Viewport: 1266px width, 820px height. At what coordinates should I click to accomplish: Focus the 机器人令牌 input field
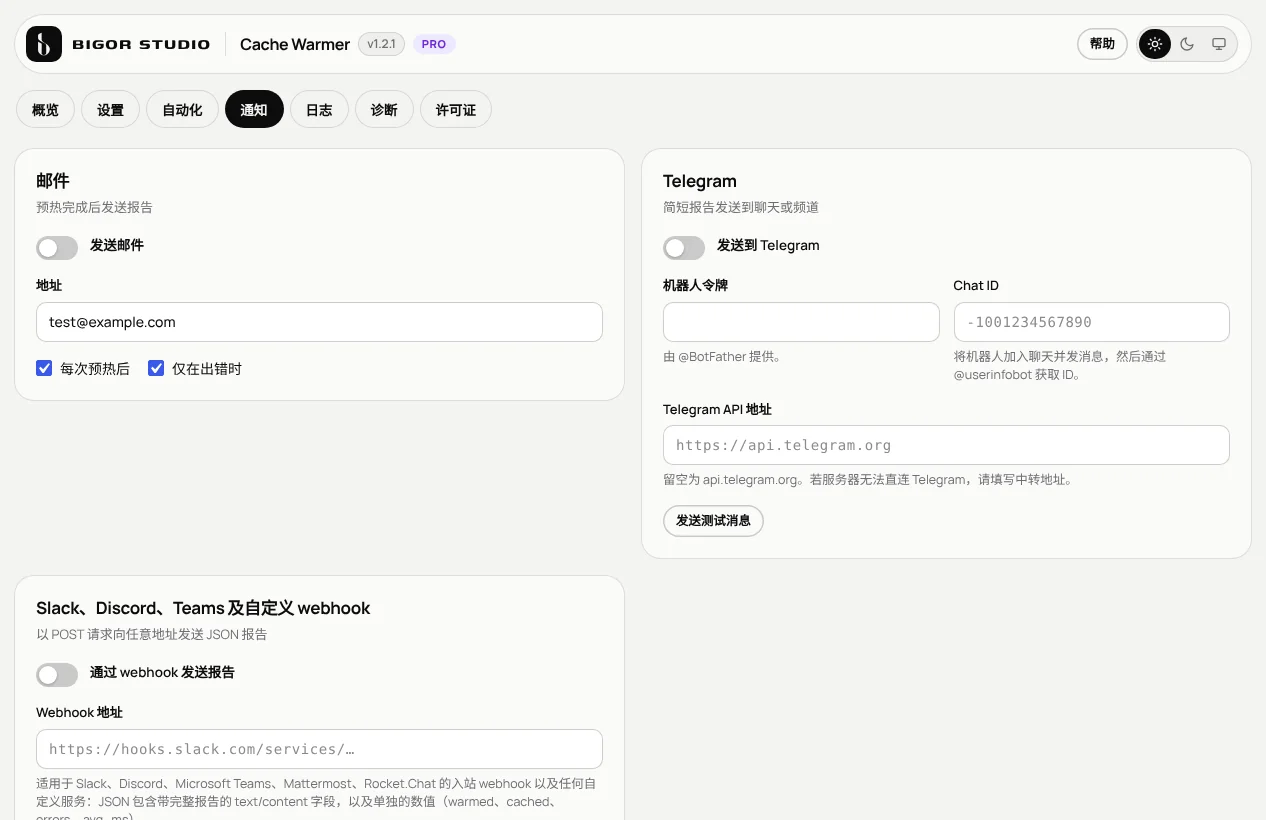click(x=801, y=322)
